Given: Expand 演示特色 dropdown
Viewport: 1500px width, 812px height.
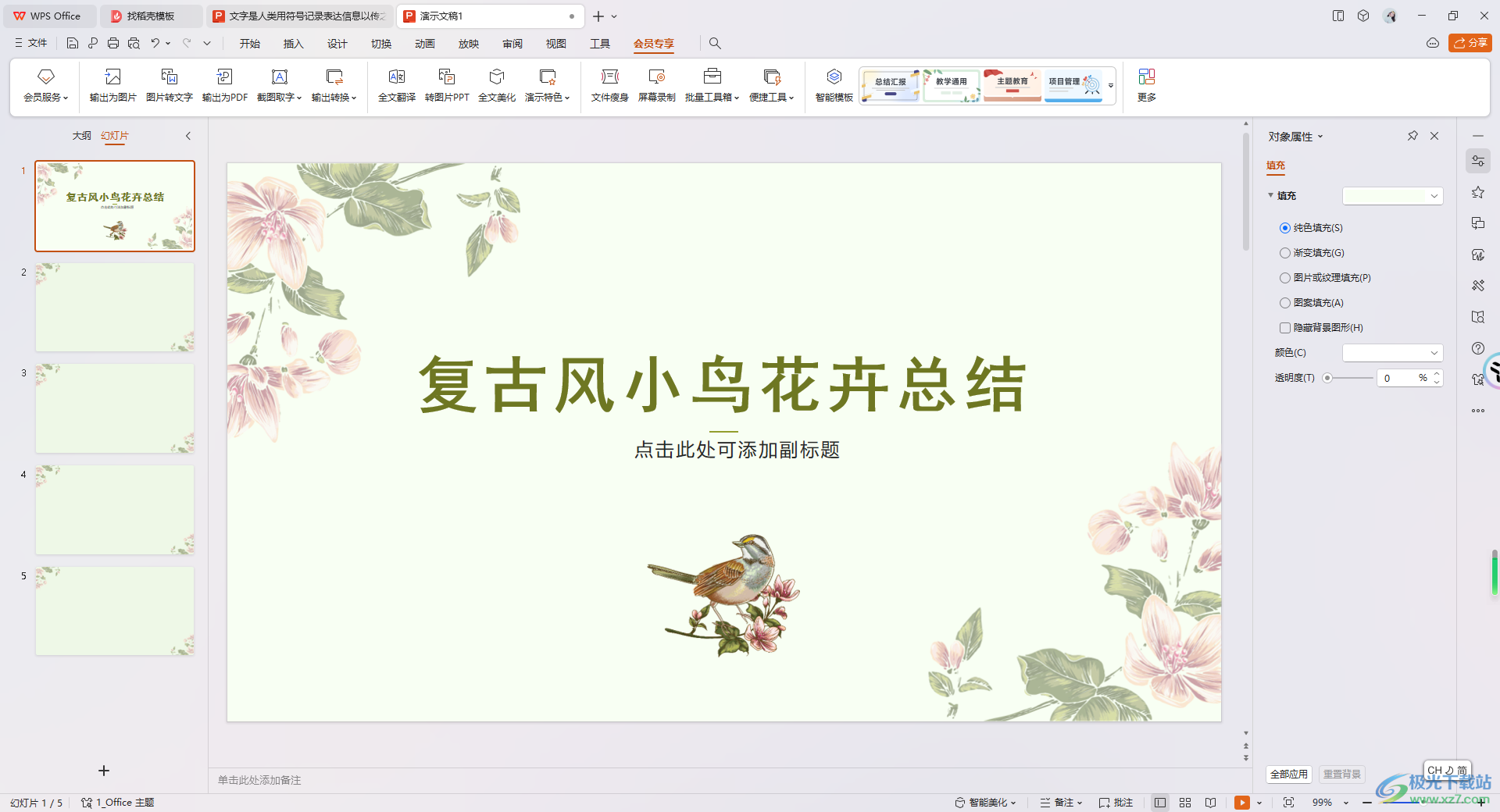Looking at the screenshot, I should pos(567,98).
